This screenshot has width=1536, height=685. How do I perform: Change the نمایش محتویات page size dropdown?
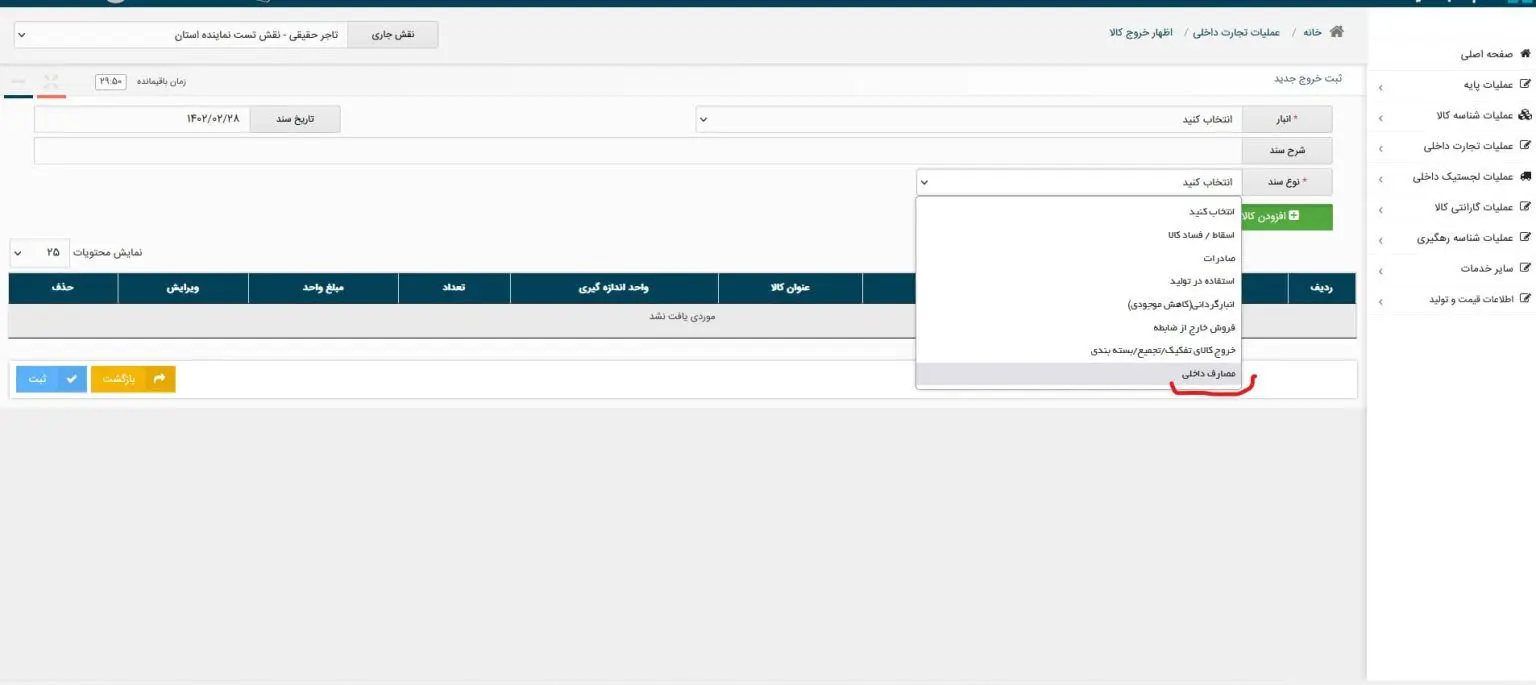39,253
